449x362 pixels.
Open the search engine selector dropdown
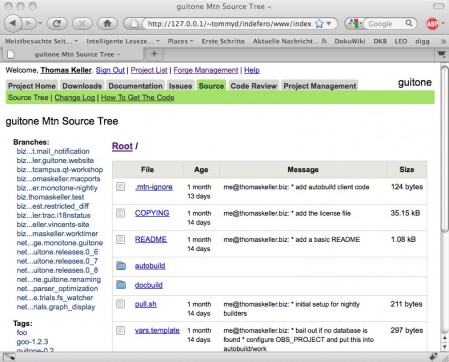tap(355, 24)
